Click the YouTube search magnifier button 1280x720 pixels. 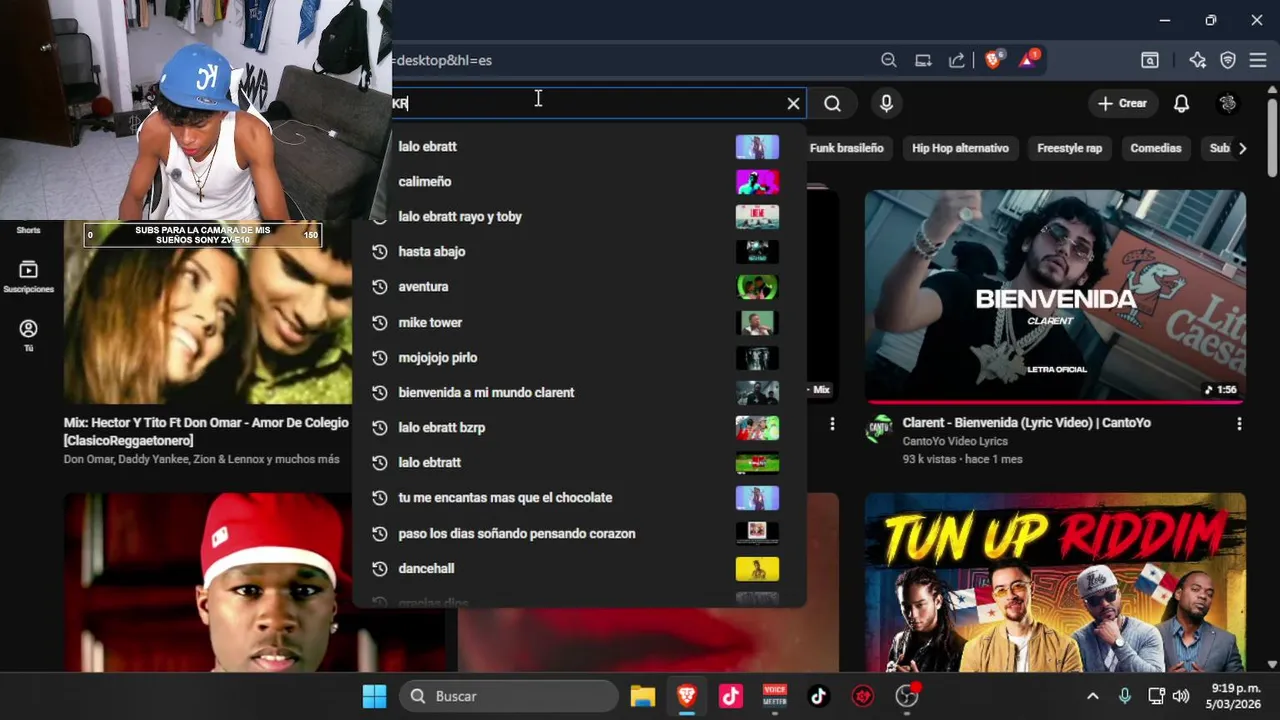click(x=832, y=103)
